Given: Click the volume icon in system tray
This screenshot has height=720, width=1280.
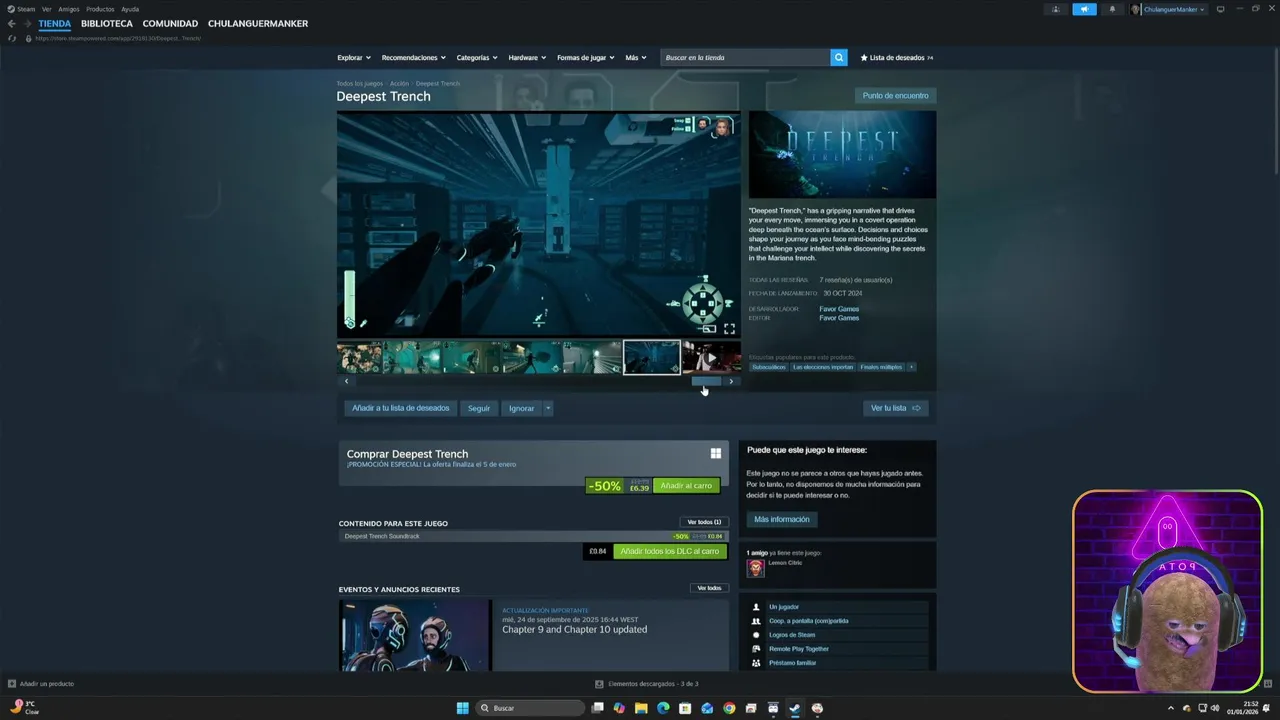Looking at the screenshot, I should (x=1215, y=708).
